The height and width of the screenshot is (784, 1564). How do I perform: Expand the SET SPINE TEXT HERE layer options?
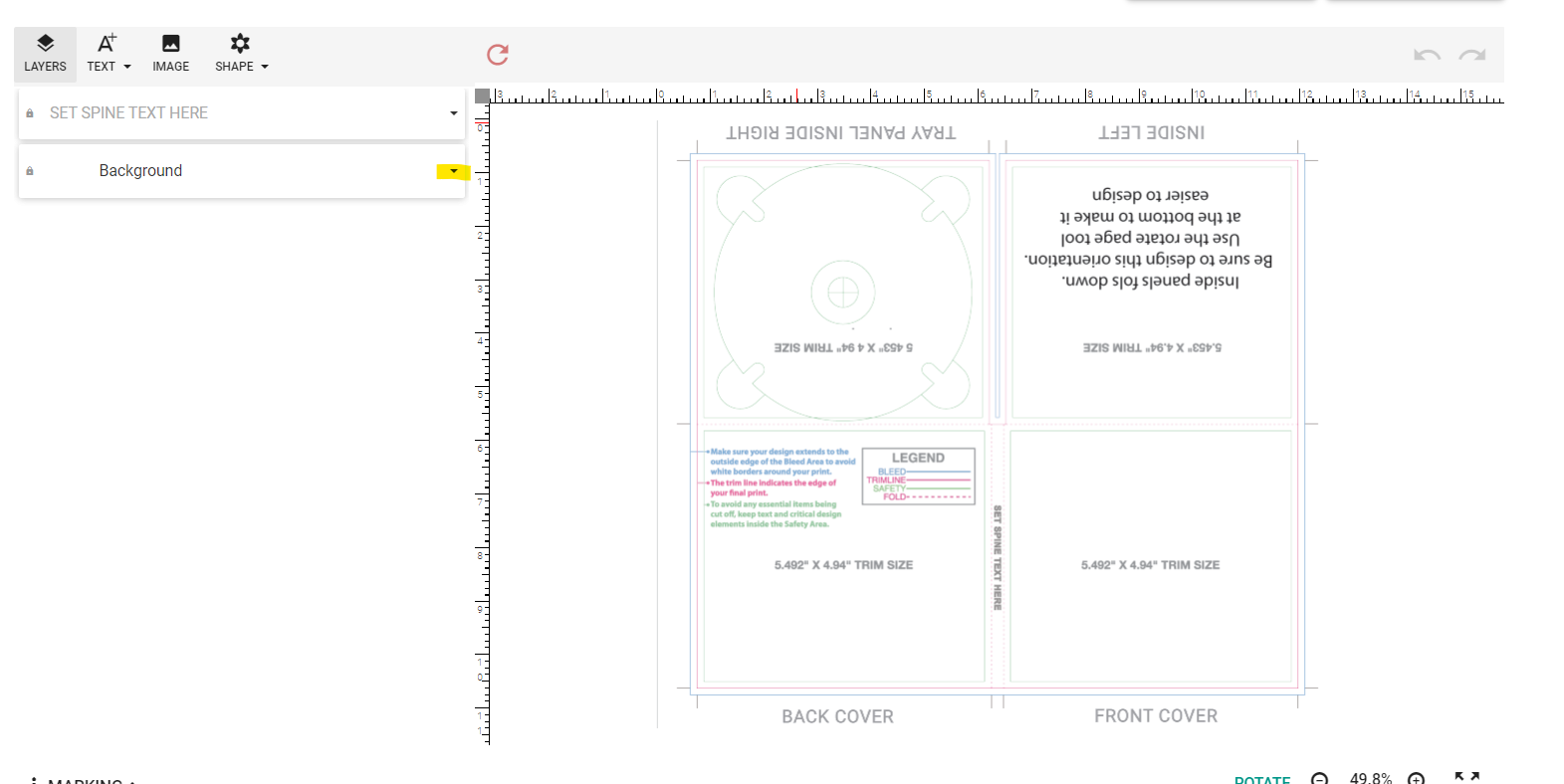pyautogui.click(x=454, y=113)
